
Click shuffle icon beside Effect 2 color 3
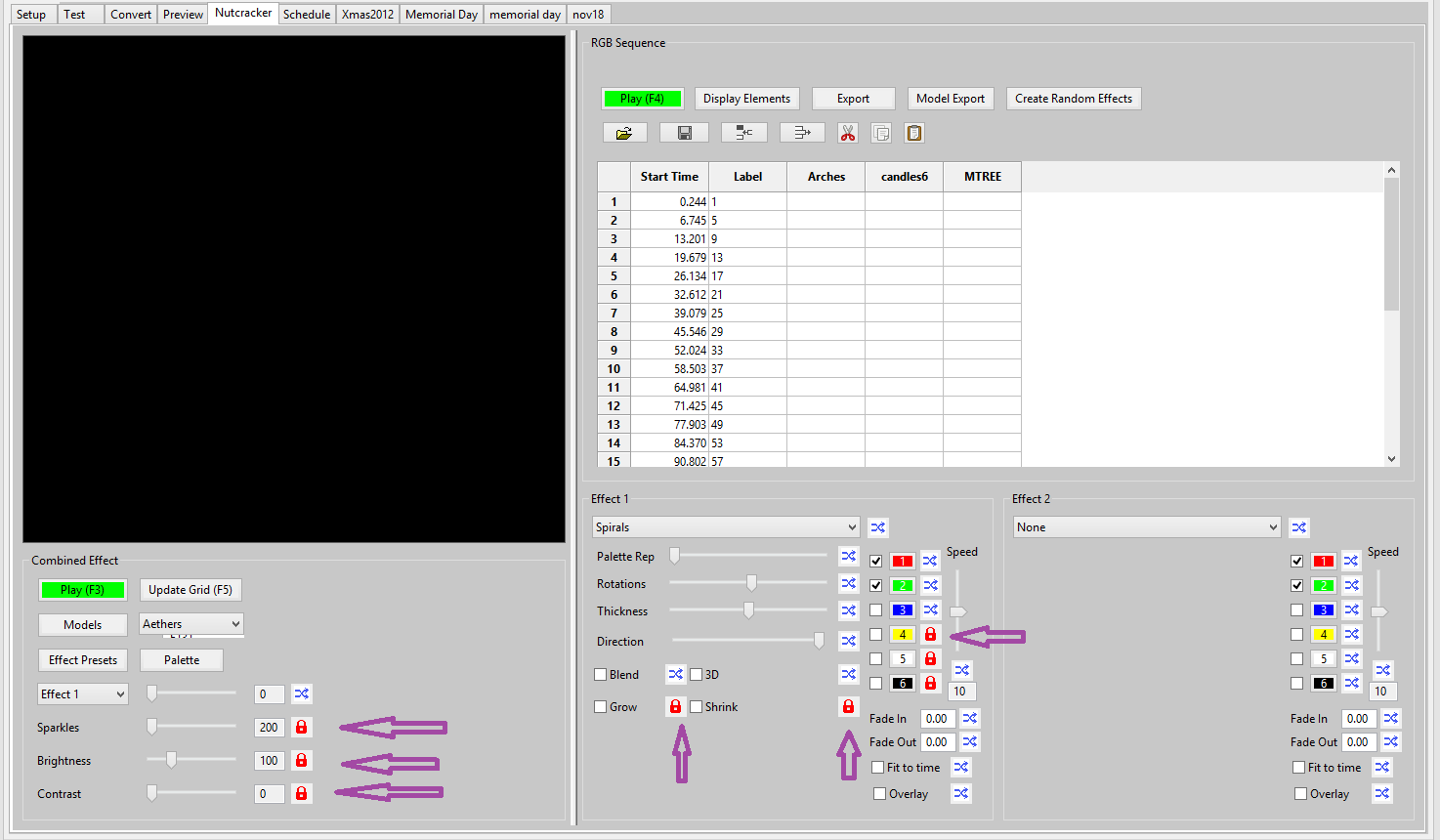(1351, 609)
